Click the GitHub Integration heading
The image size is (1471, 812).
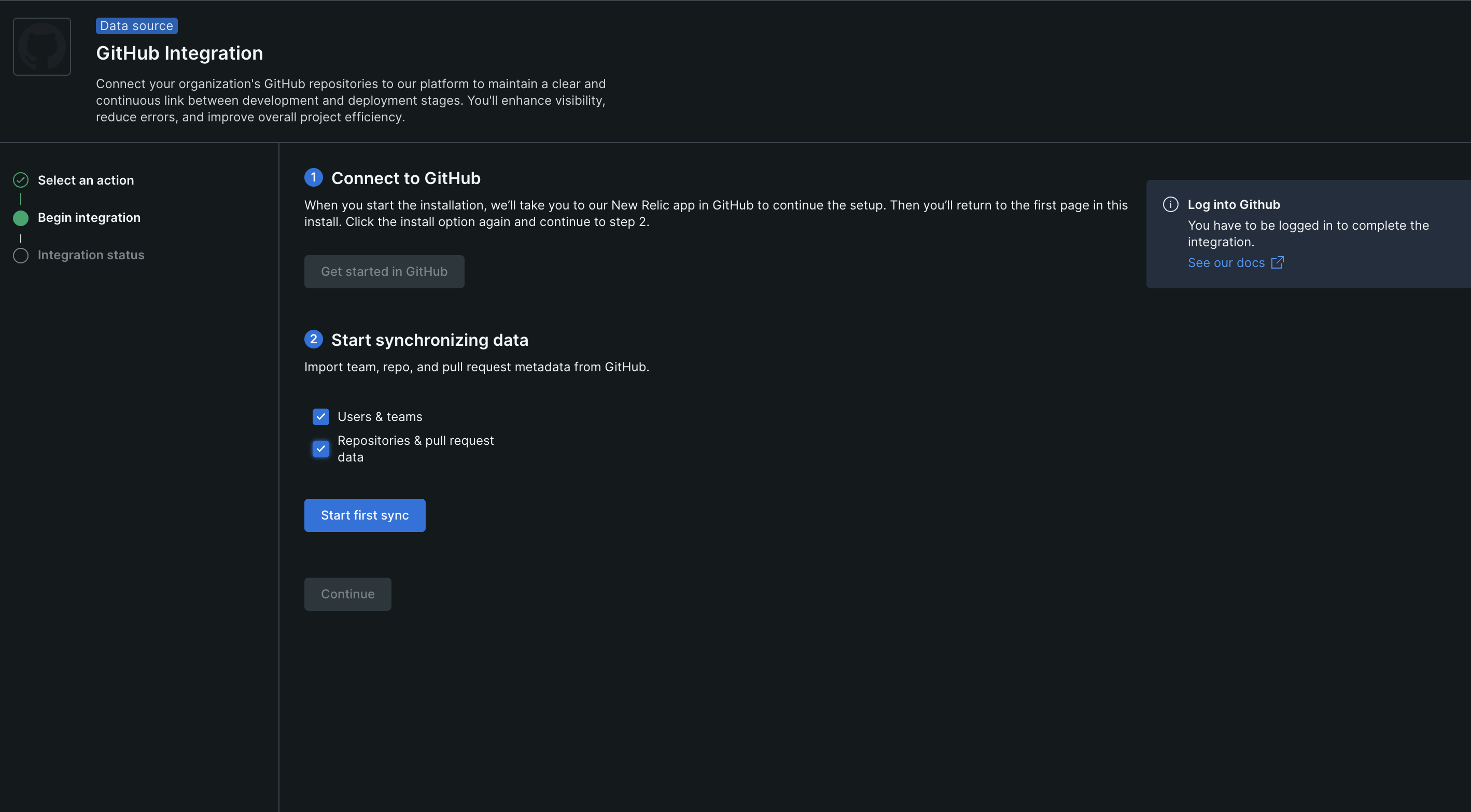(179, 53)
